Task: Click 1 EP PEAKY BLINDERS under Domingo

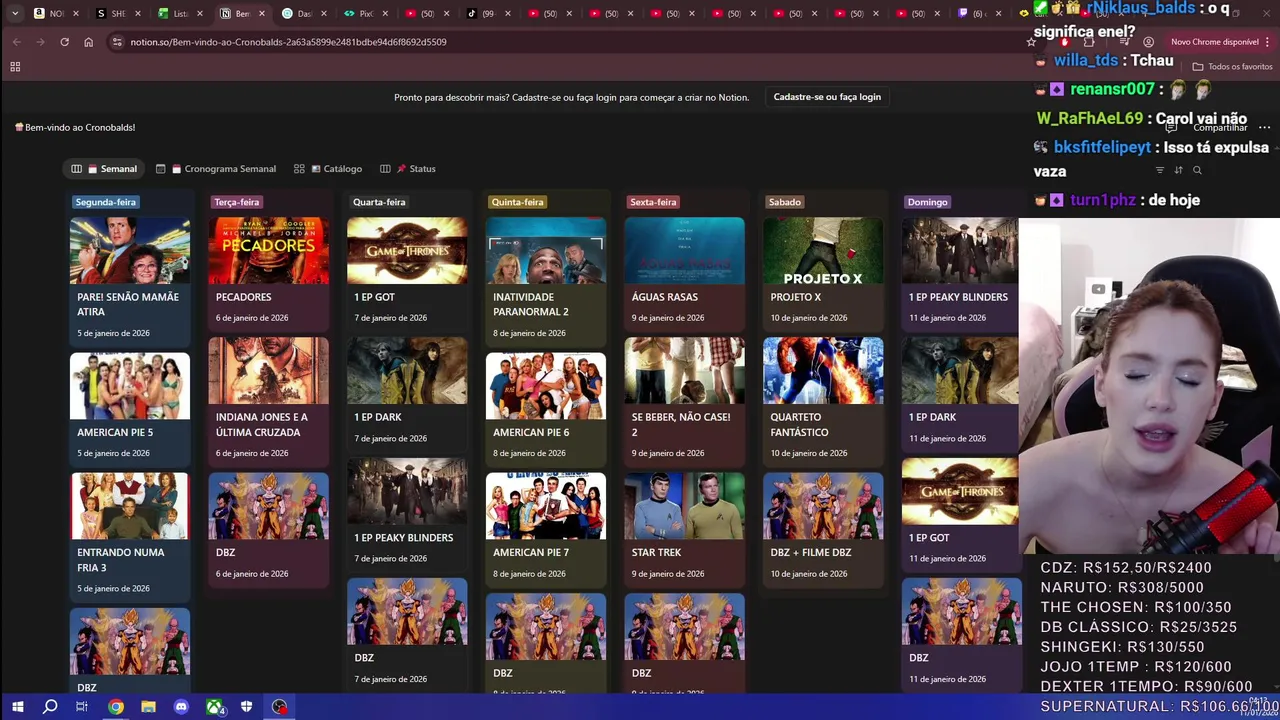Action: [x=958, y=297]
